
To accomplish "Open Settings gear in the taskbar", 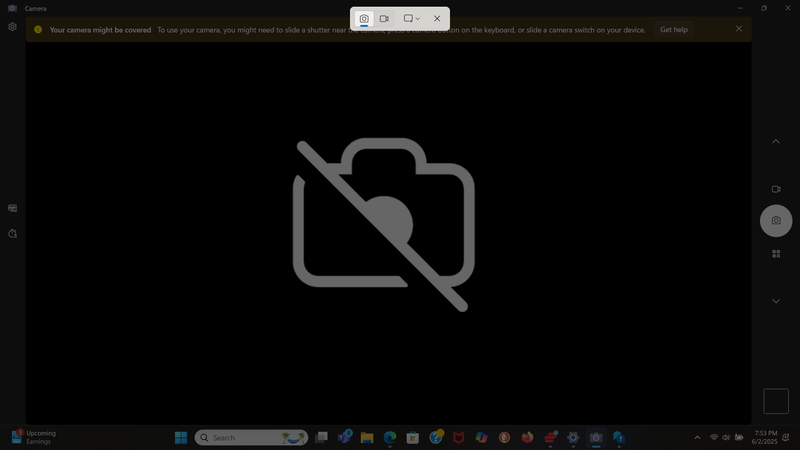I will tap(573, 438).
